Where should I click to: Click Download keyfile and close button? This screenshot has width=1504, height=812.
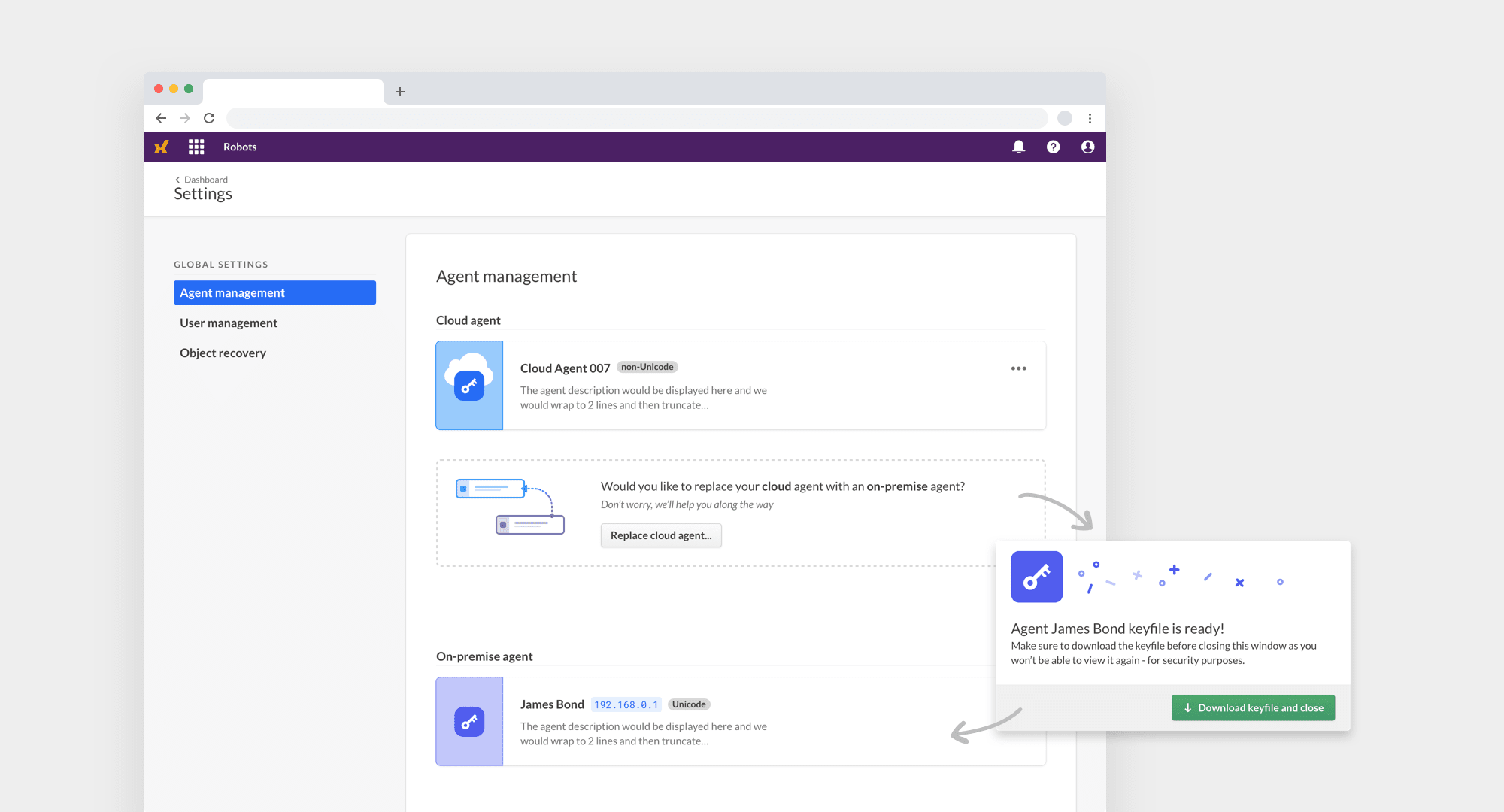click(1253, 707)
